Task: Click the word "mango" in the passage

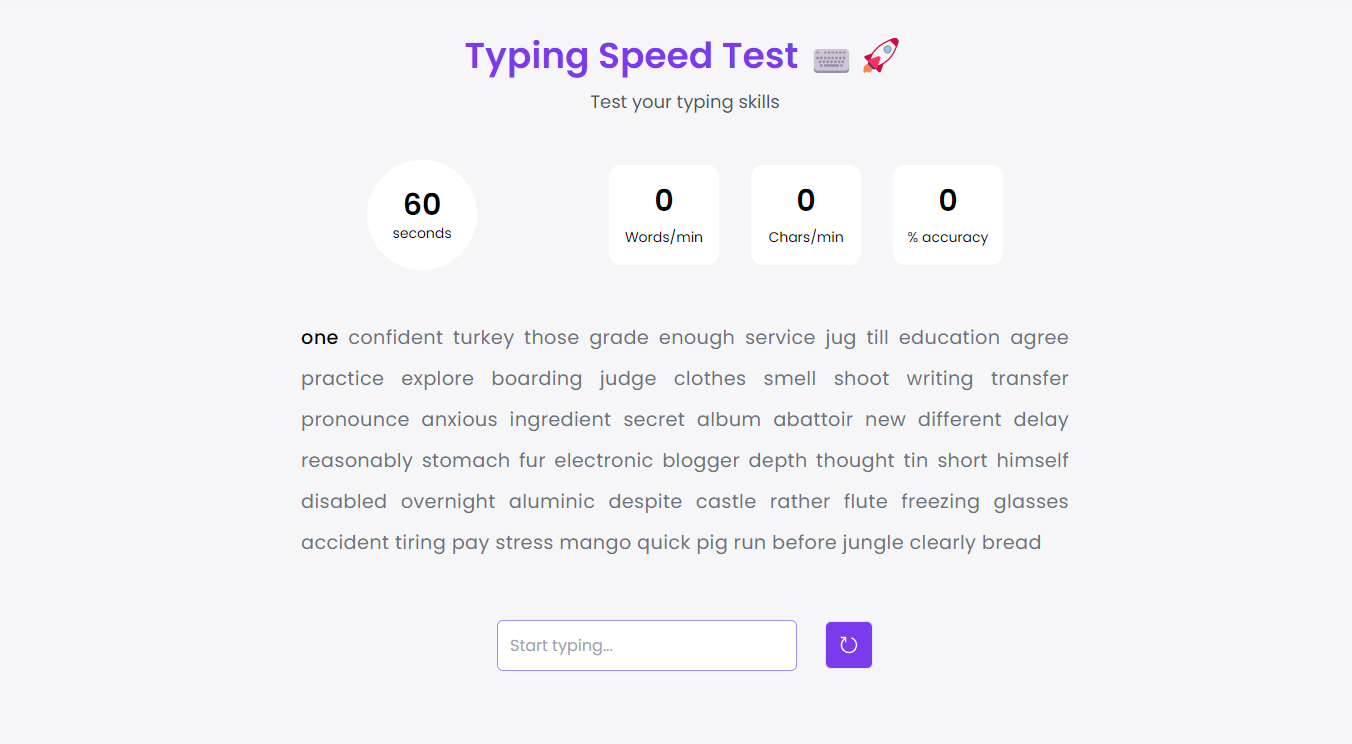Action: coord(595,543)
